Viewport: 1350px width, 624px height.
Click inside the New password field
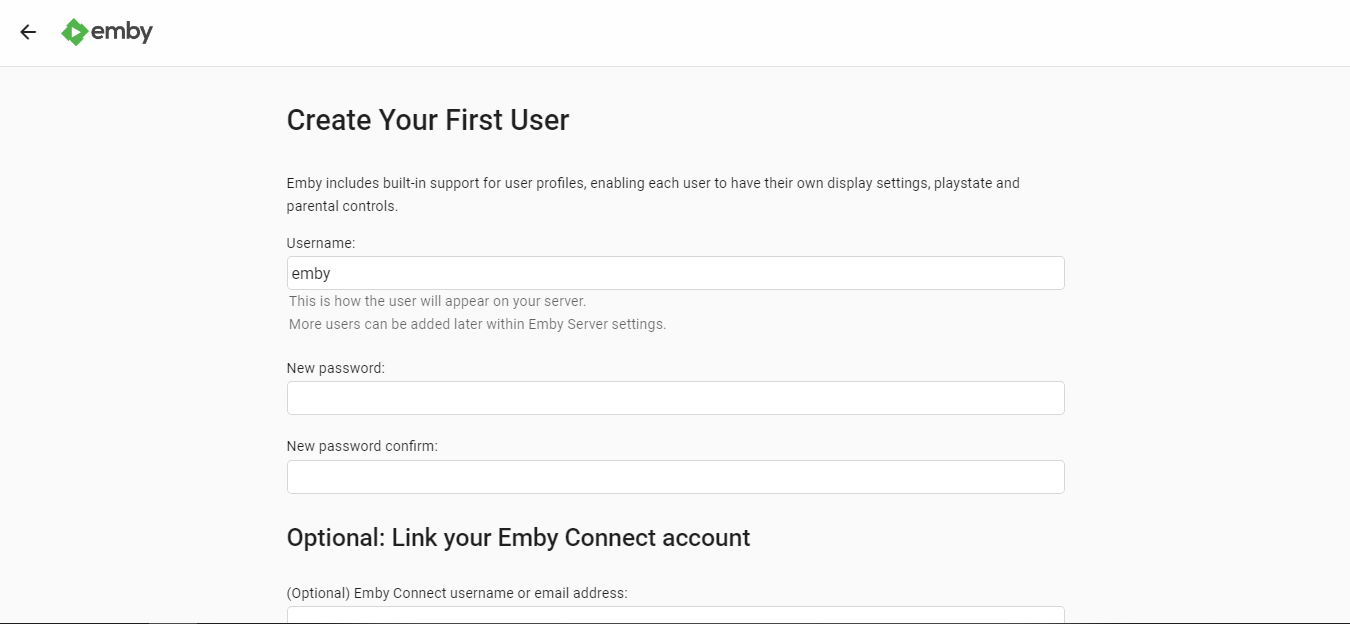pos(675,398)
